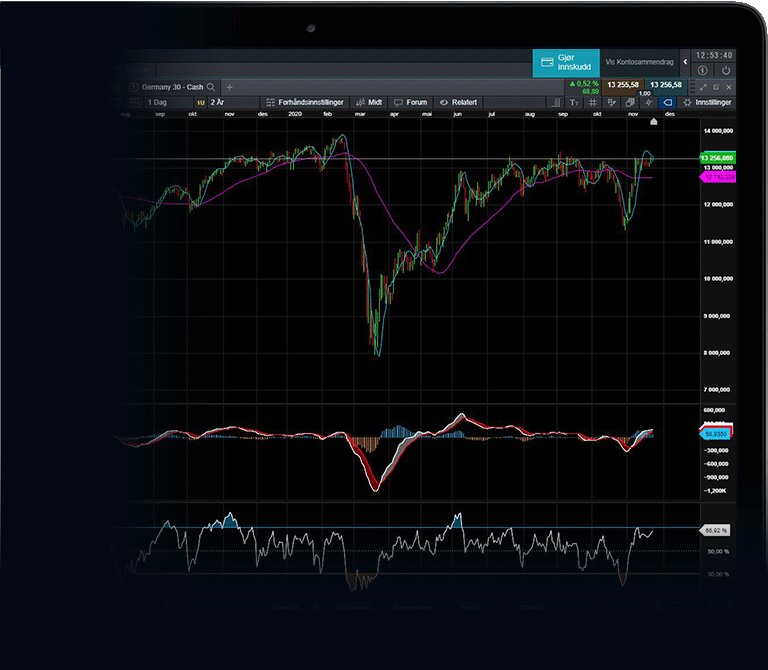Click the 50,00 % RSI axis label
Screen dimensions: 768x670
(718, 552)
